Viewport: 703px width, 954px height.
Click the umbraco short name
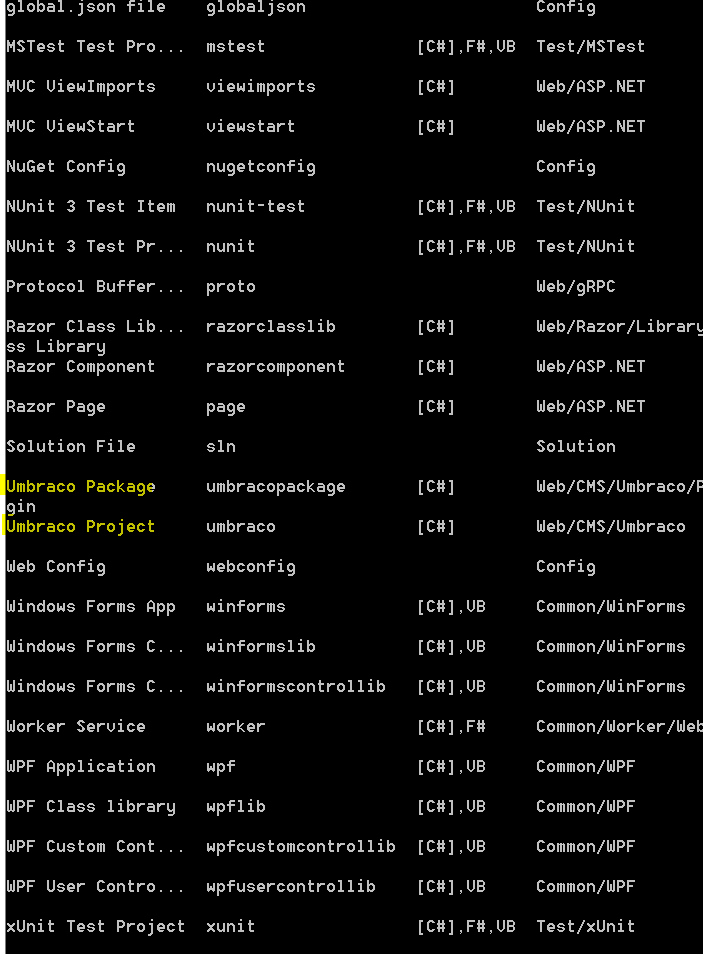[x=240, y=526]
